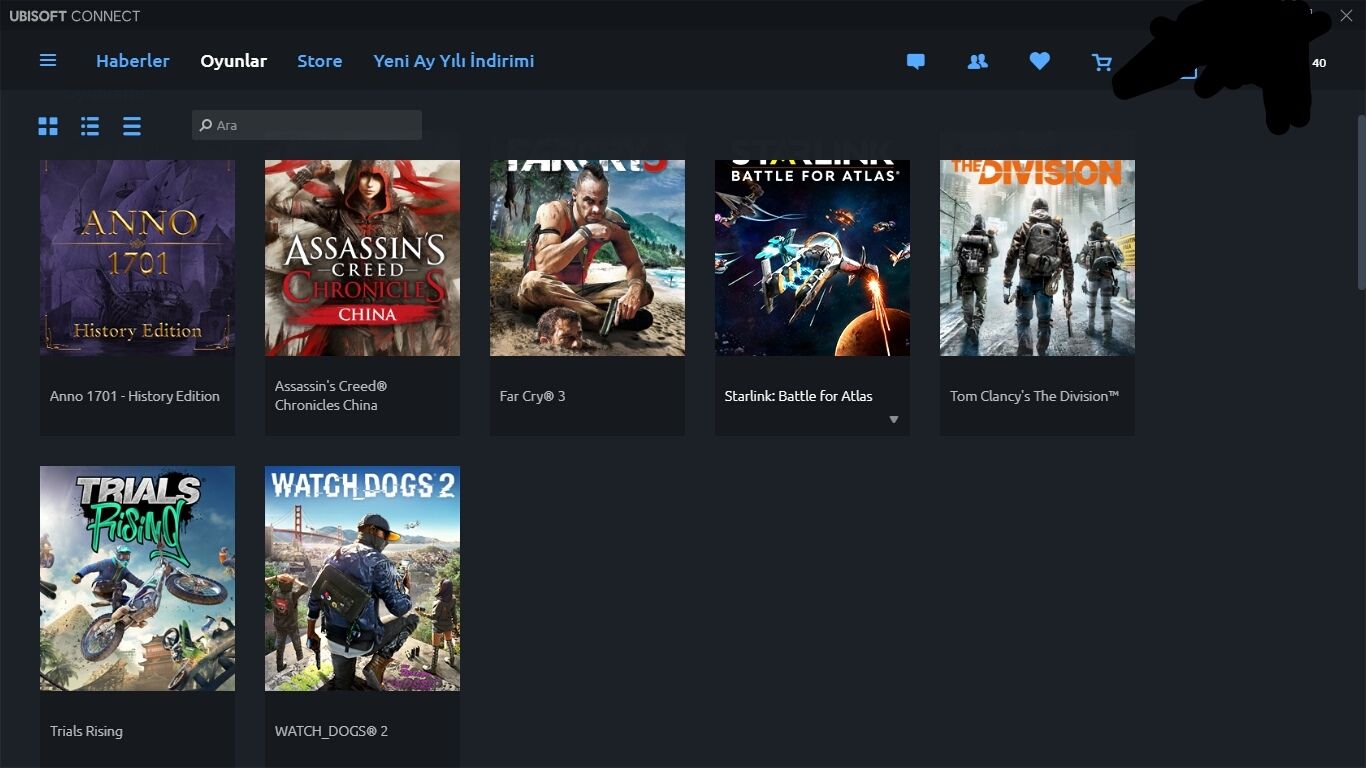Open Assassin's Creed Chronicles China cover
Viewport: 1366px width, 768px height.
pyautogui.click(x=362, y=258)
